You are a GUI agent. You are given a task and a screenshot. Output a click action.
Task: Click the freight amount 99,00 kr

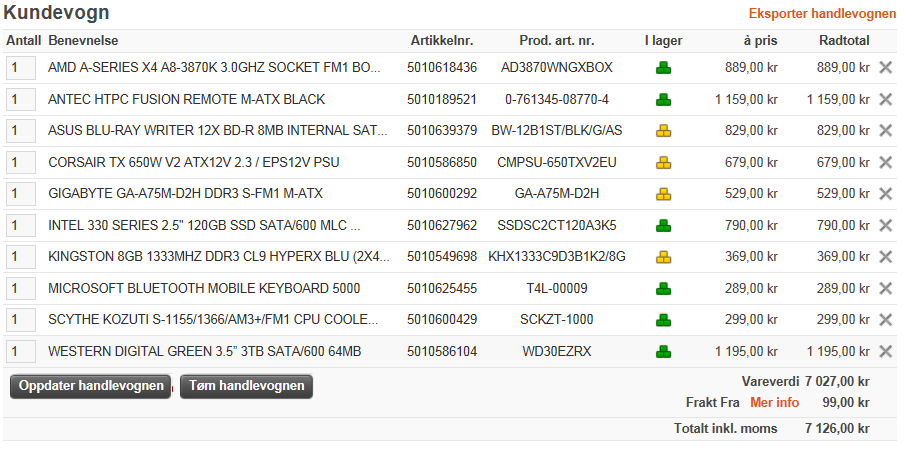click(x=846, y=403)
